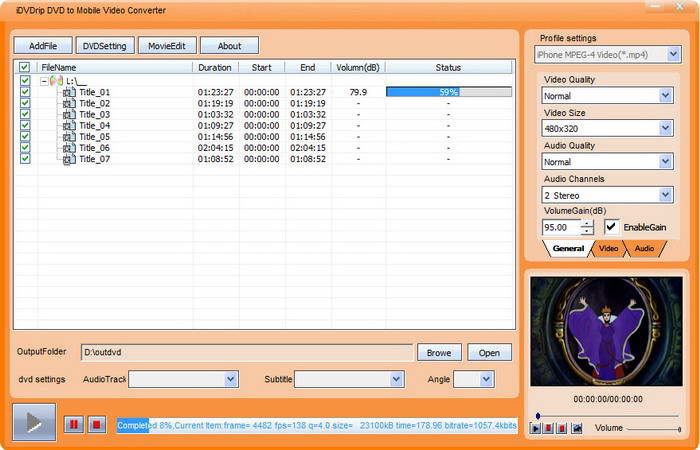
Task: Increase VolumeGain with the up arrow
Action: [x=588, y=223]
